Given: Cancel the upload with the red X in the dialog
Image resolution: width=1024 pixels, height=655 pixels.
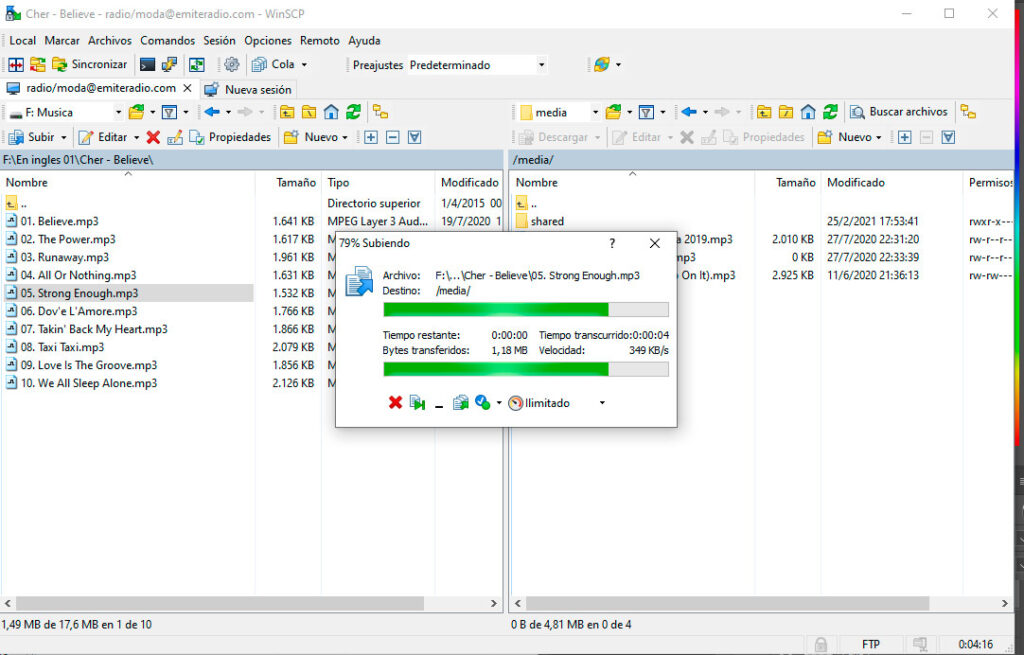Looking at the screenshot, I should click(395, 403).
